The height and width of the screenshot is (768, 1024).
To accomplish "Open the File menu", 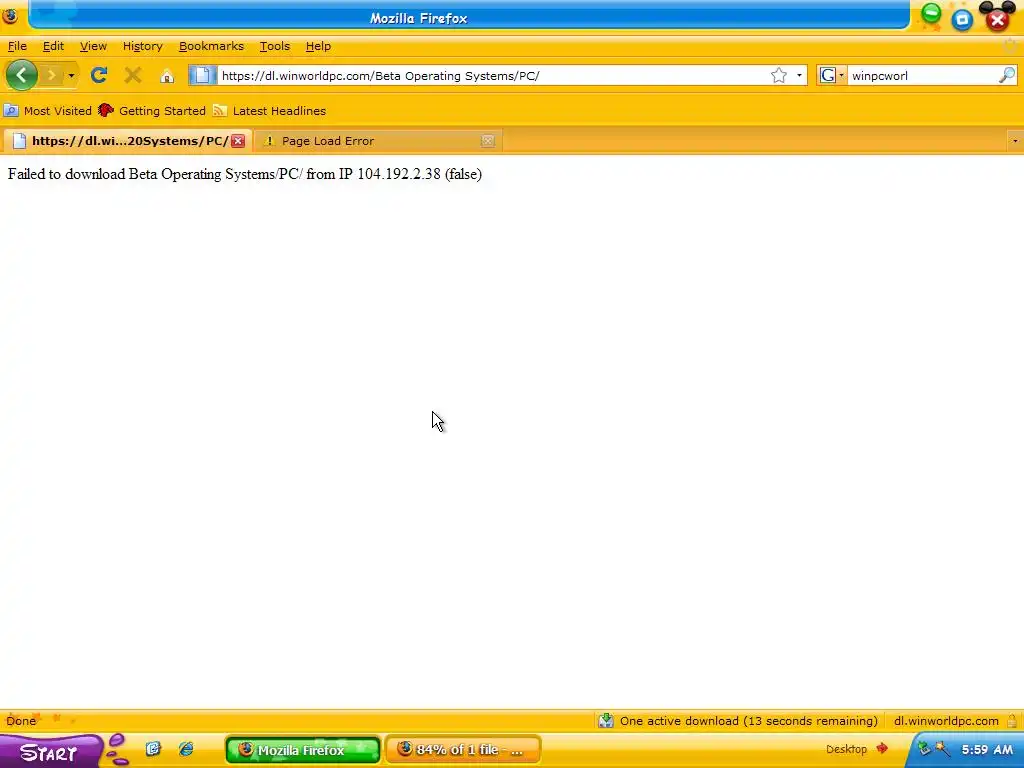I will 17,46.
